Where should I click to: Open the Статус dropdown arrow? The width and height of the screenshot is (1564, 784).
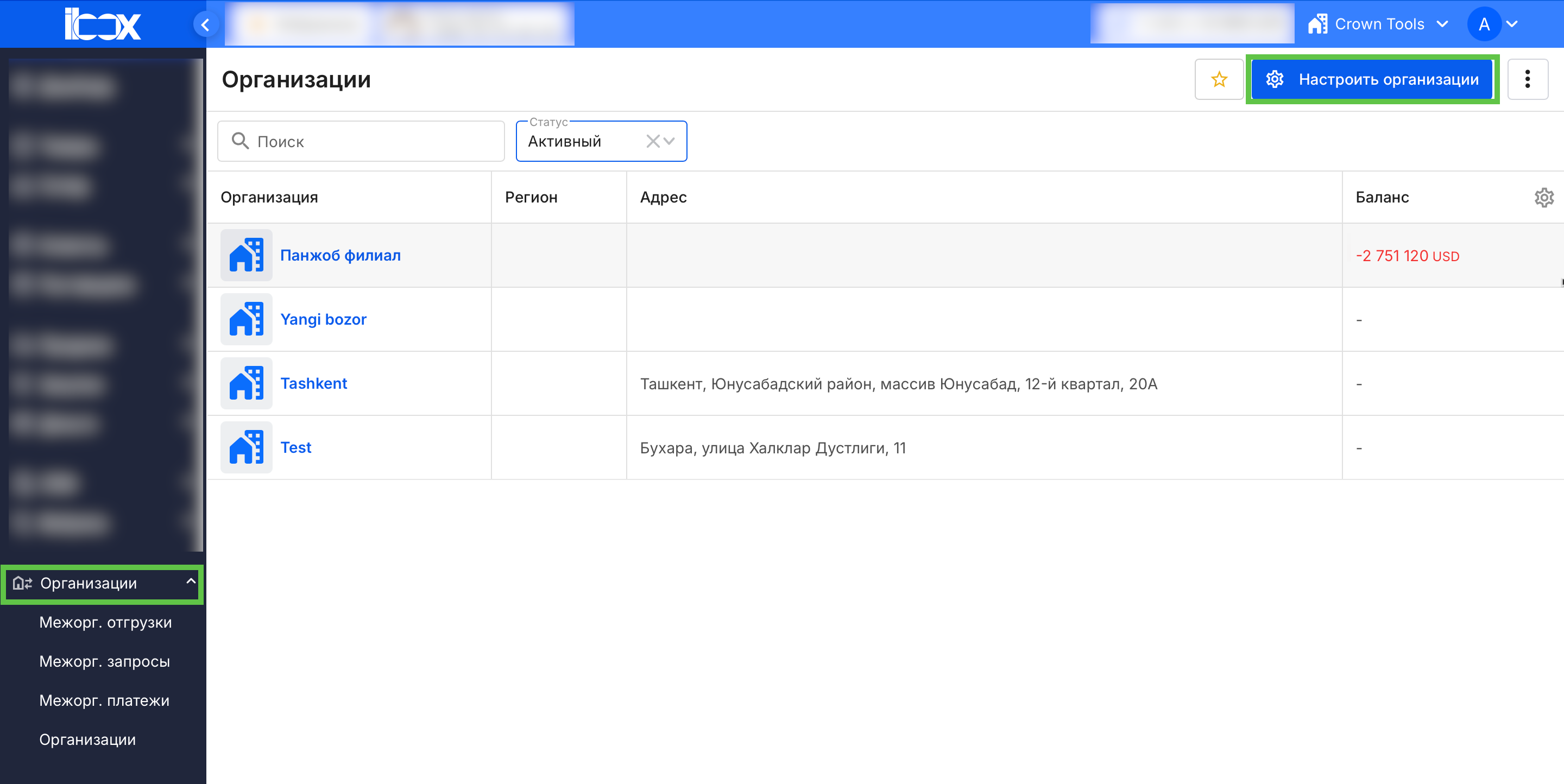(x=669, y=141)
